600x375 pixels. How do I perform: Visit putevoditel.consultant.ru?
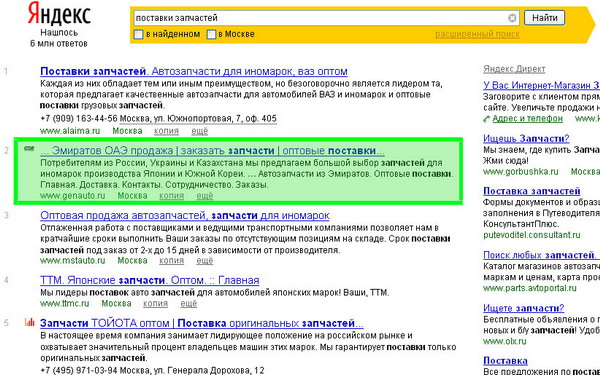[x=532, y=235]
